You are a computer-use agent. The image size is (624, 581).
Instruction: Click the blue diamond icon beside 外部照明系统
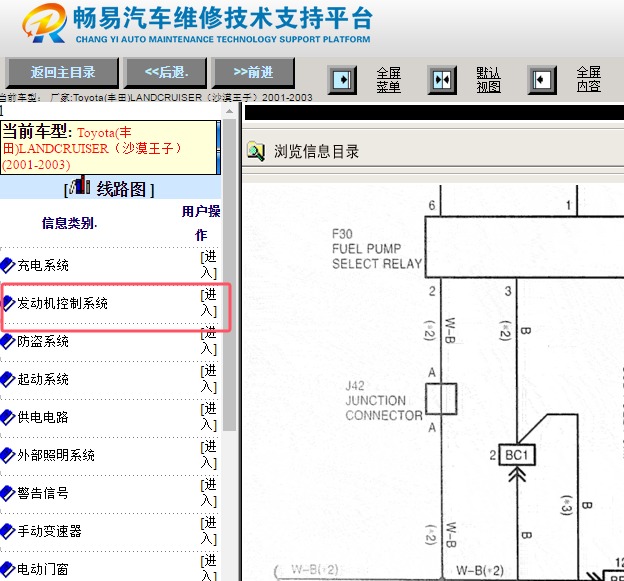tap(8, 455)
